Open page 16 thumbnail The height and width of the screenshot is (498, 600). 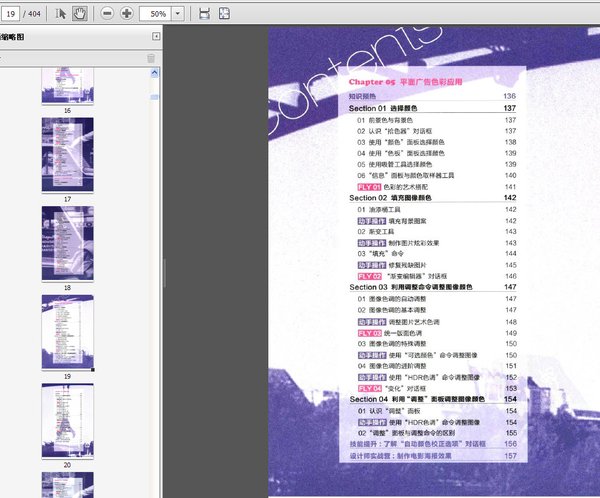pos(67,86)
